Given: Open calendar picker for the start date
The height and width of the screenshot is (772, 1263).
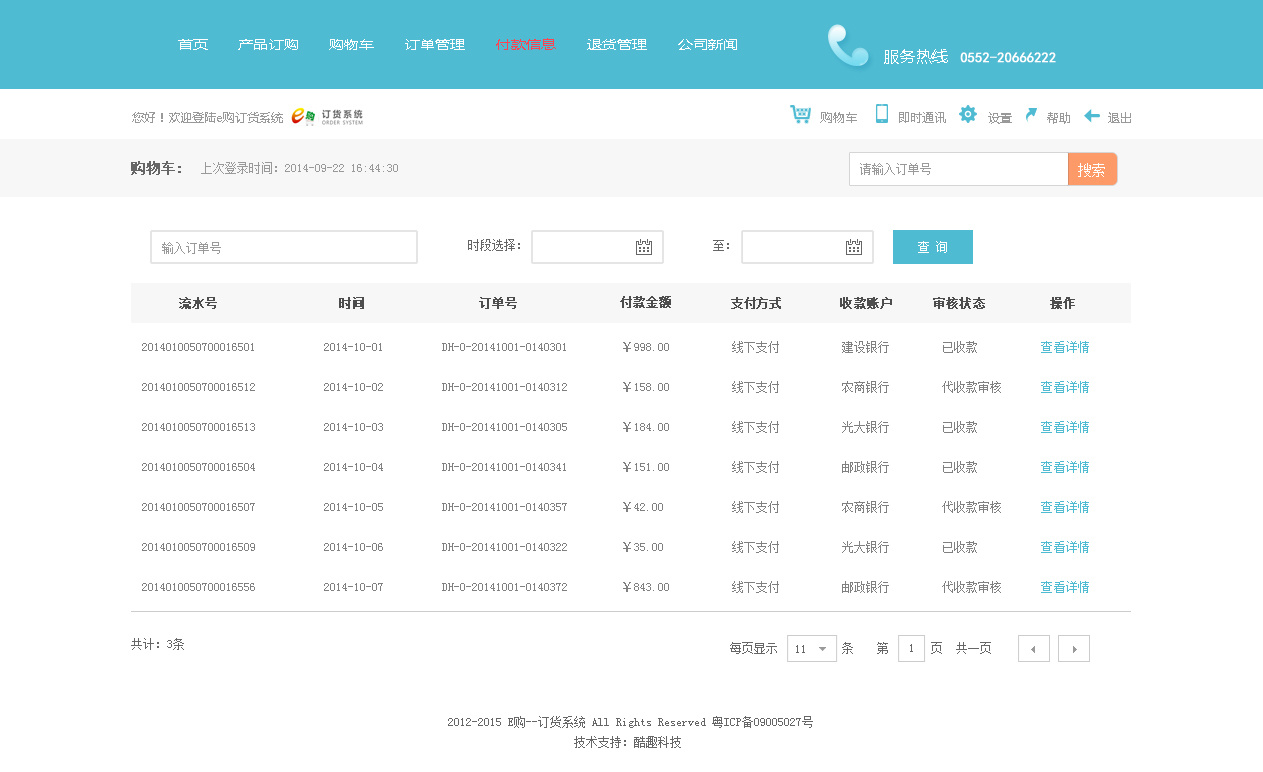Looking at the screenshot, I should click(646, 246).
